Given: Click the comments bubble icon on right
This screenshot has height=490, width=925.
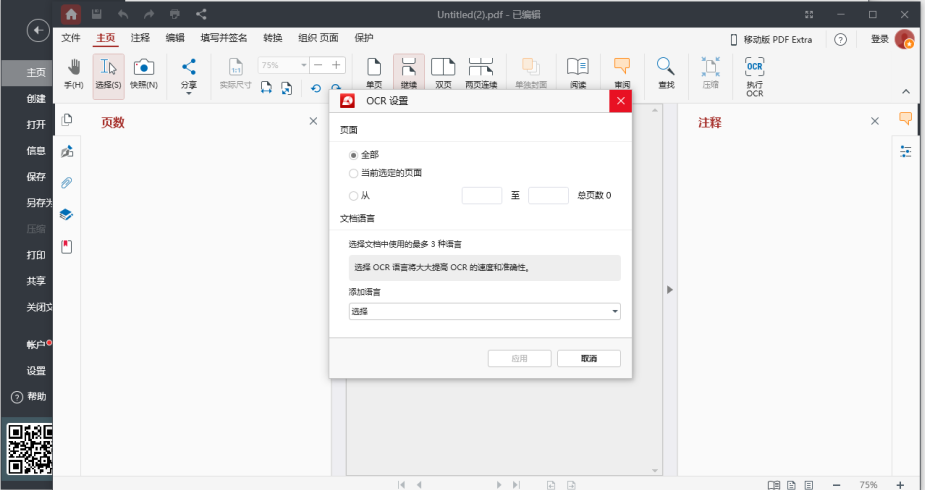Looking at the screenshot, I should click(905, 118).
